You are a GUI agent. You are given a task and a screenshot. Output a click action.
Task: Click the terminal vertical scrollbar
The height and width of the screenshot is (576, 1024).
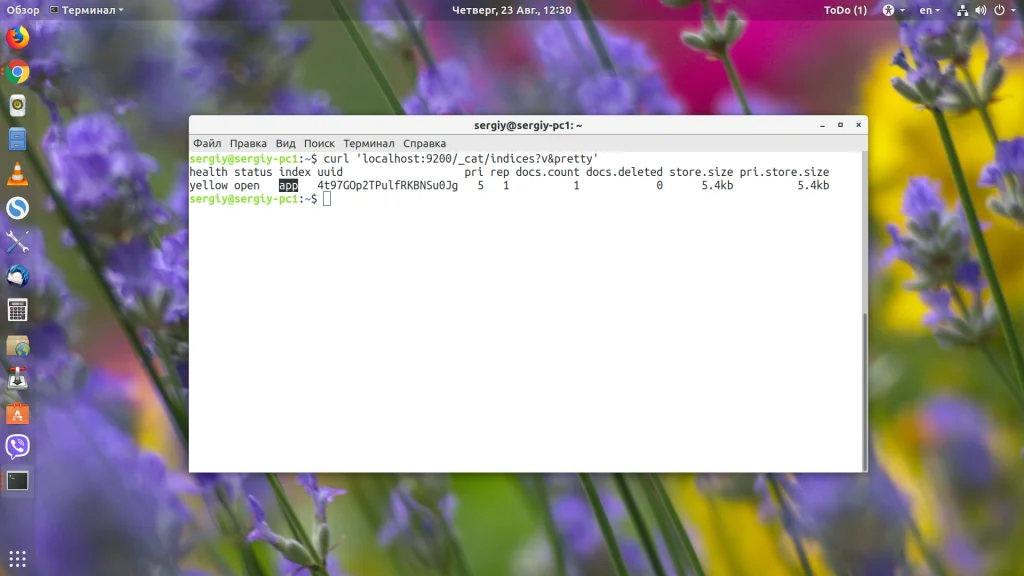point(865,391)
